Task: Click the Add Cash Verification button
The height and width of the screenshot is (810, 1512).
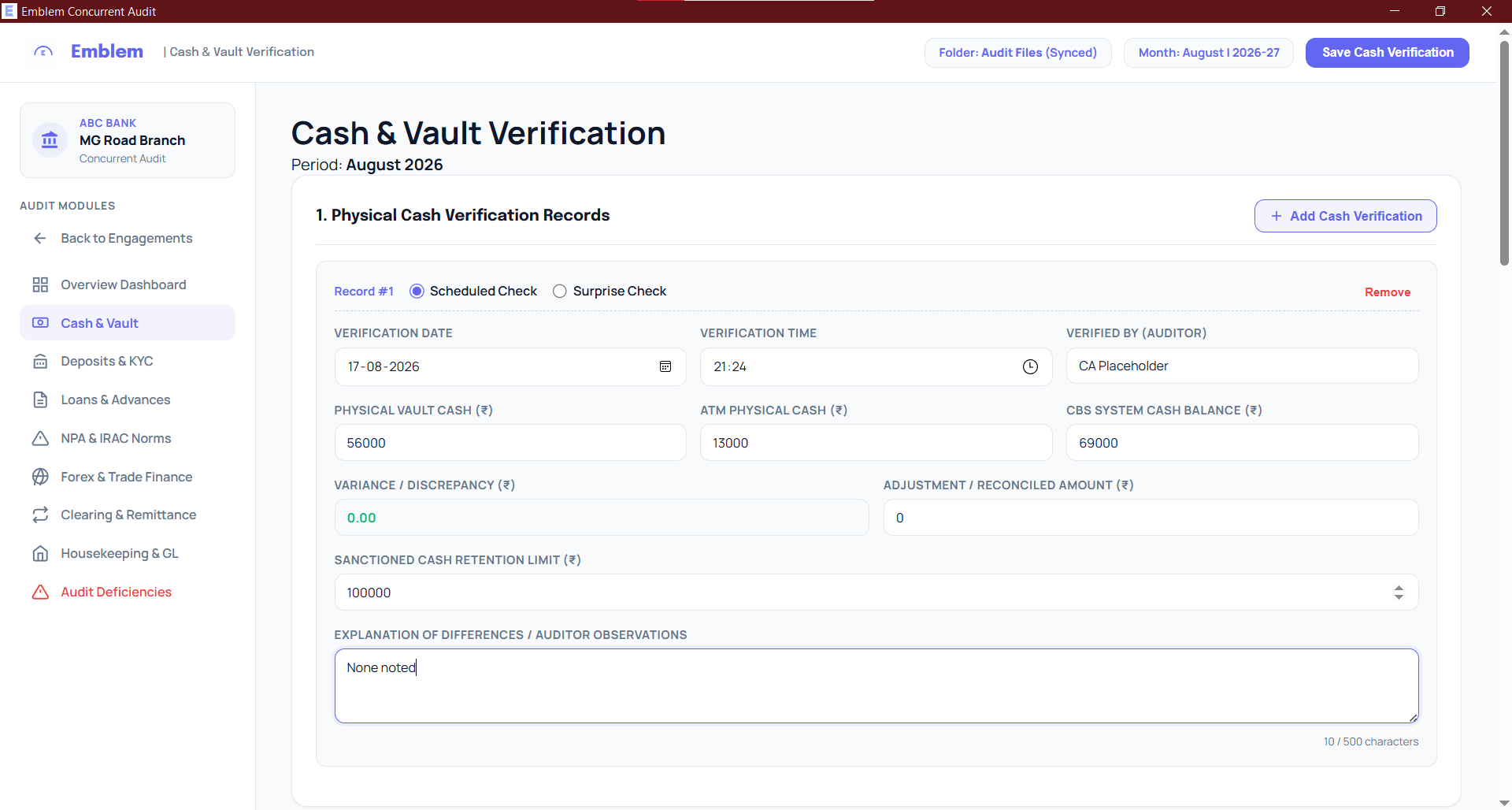Action: (1345, 216)
